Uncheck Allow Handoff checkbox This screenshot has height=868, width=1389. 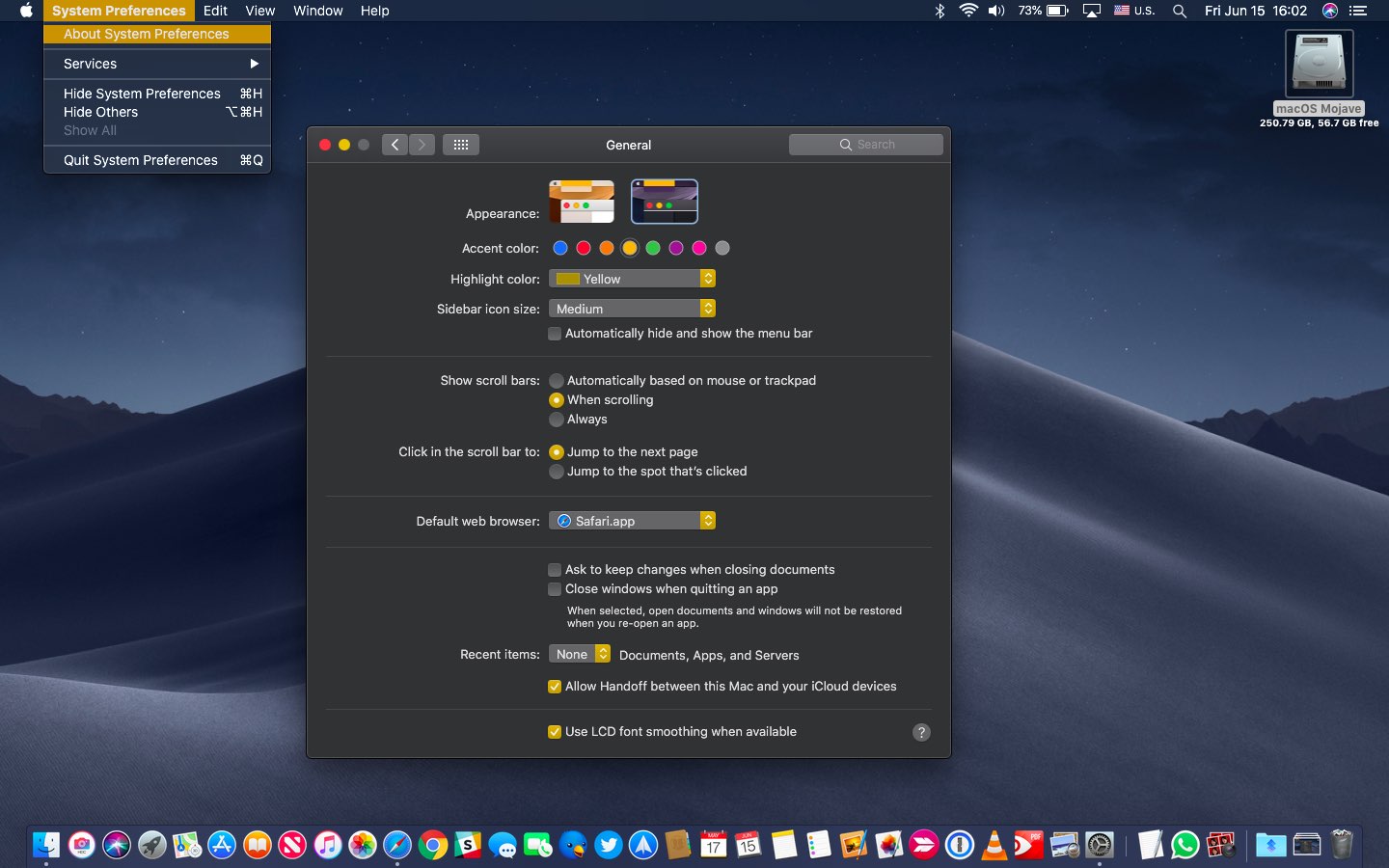555,687
